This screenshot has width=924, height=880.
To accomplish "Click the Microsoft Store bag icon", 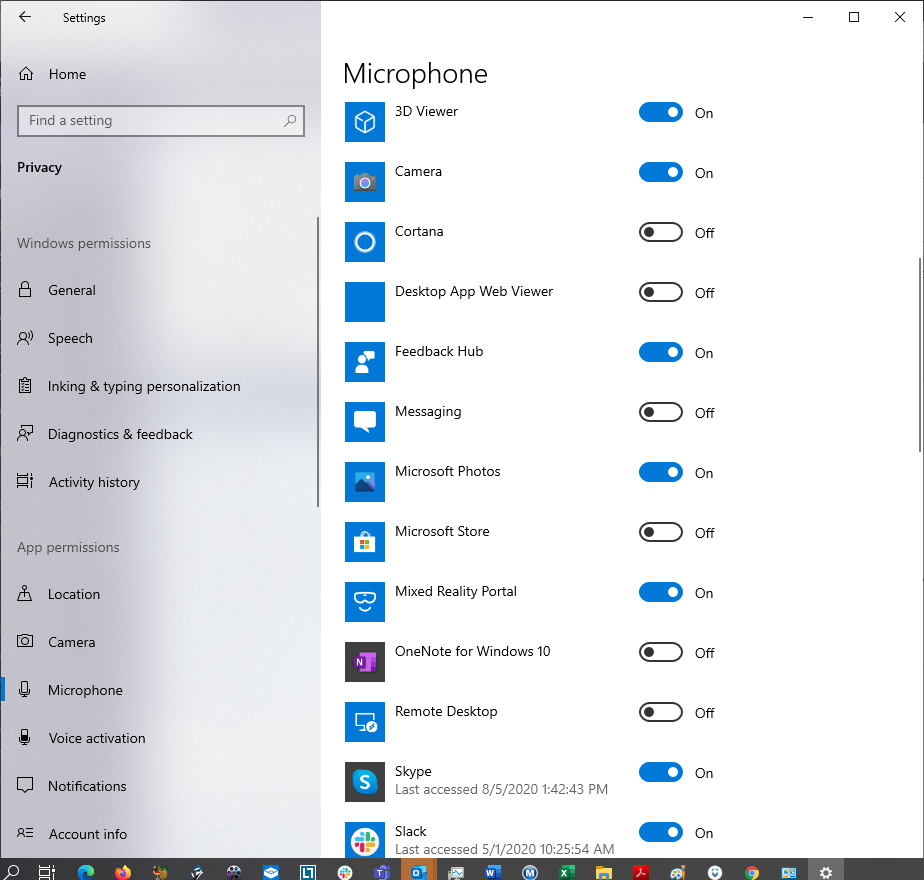I will [x=365, y=542].
